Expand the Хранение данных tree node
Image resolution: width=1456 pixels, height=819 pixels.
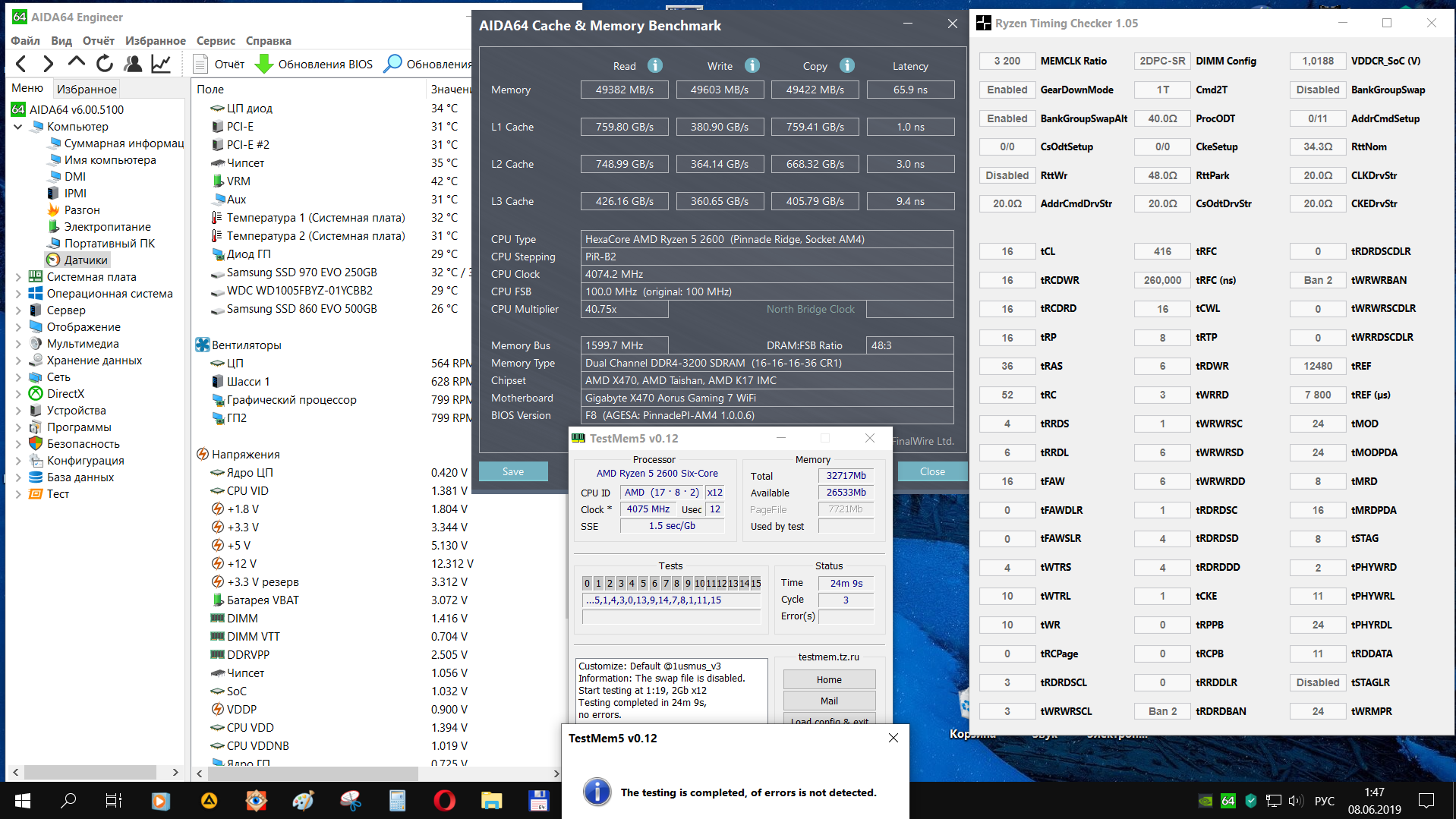18,361
